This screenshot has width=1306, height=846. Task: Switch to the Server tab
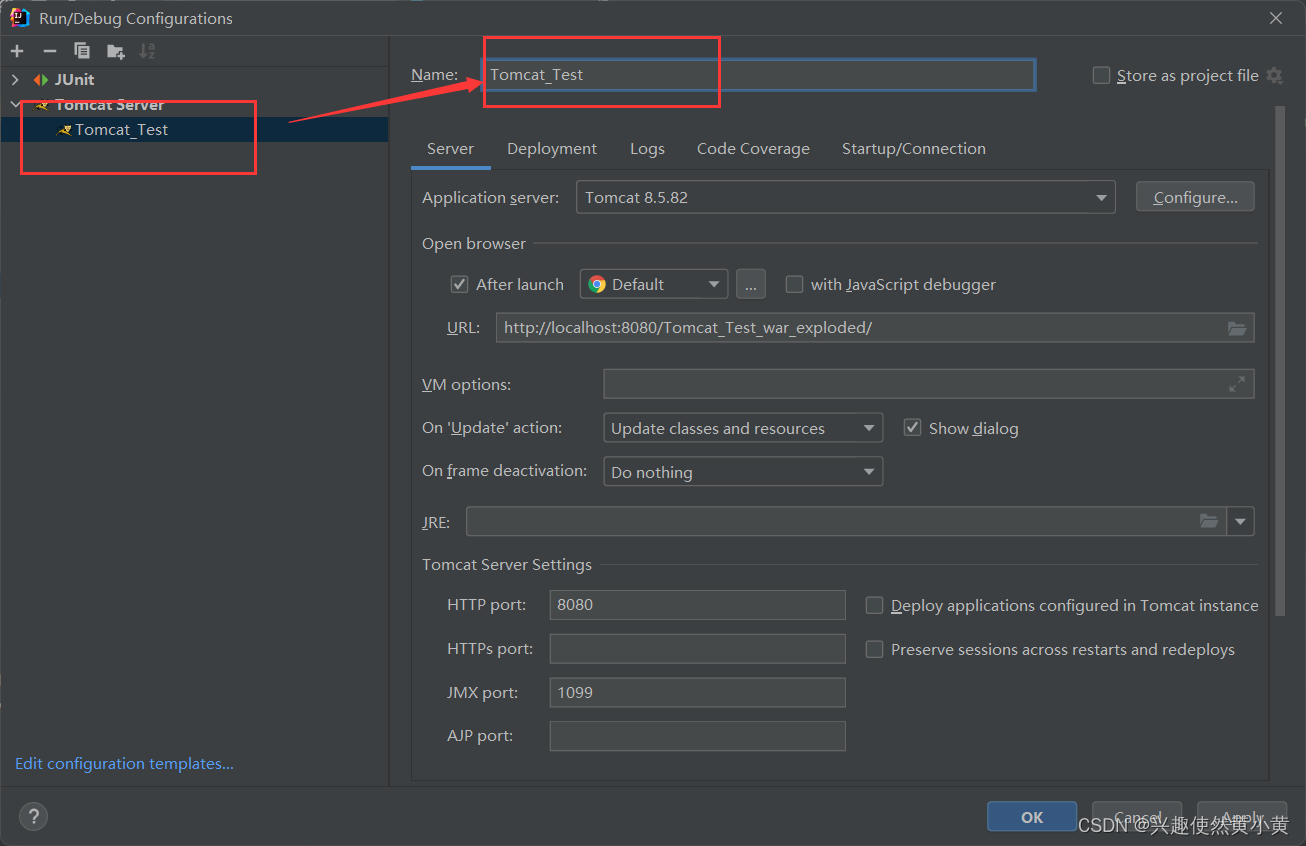450,149
